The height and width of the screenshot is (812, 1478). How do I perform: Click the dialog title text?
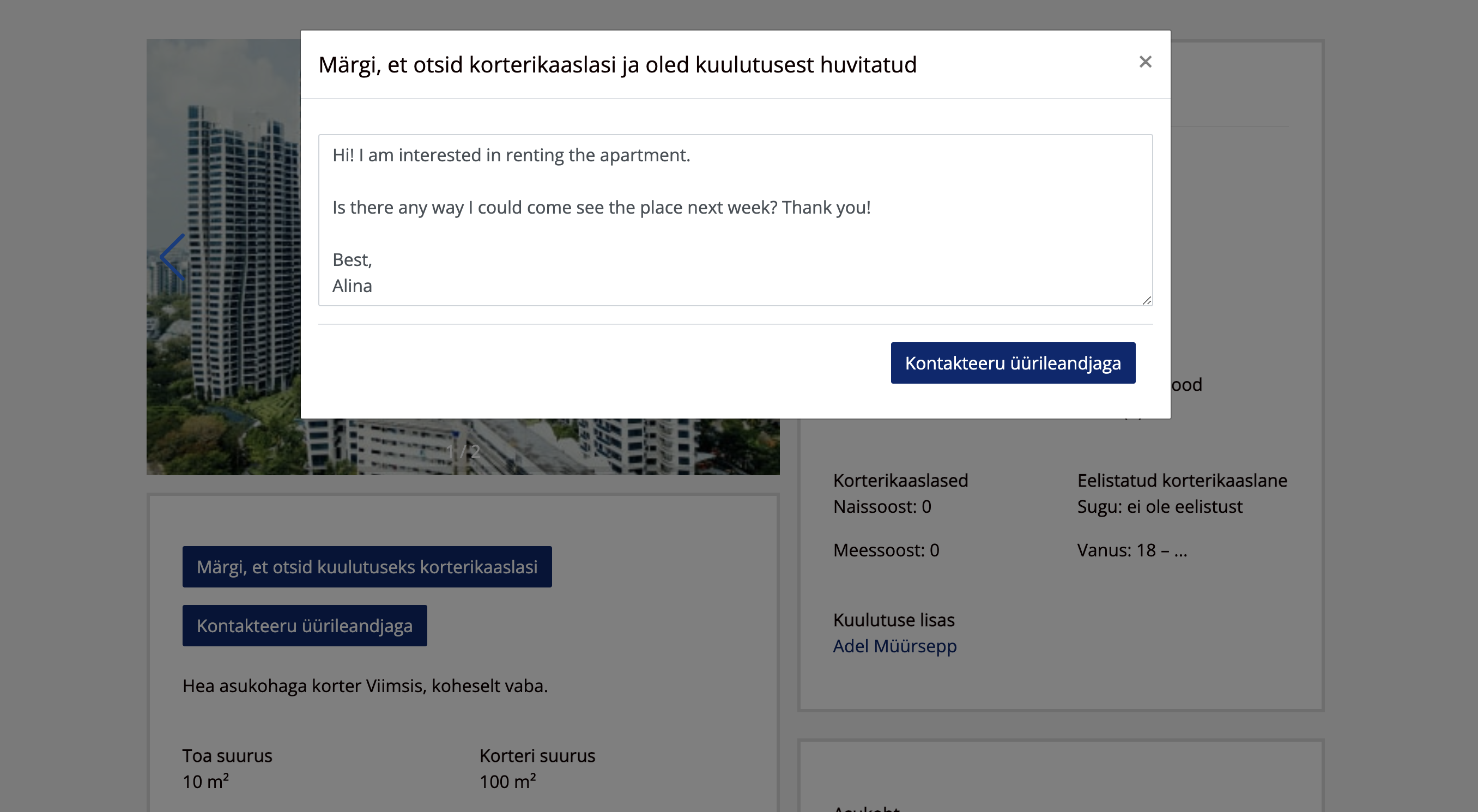pyautogui.click(x=617, y=65)
